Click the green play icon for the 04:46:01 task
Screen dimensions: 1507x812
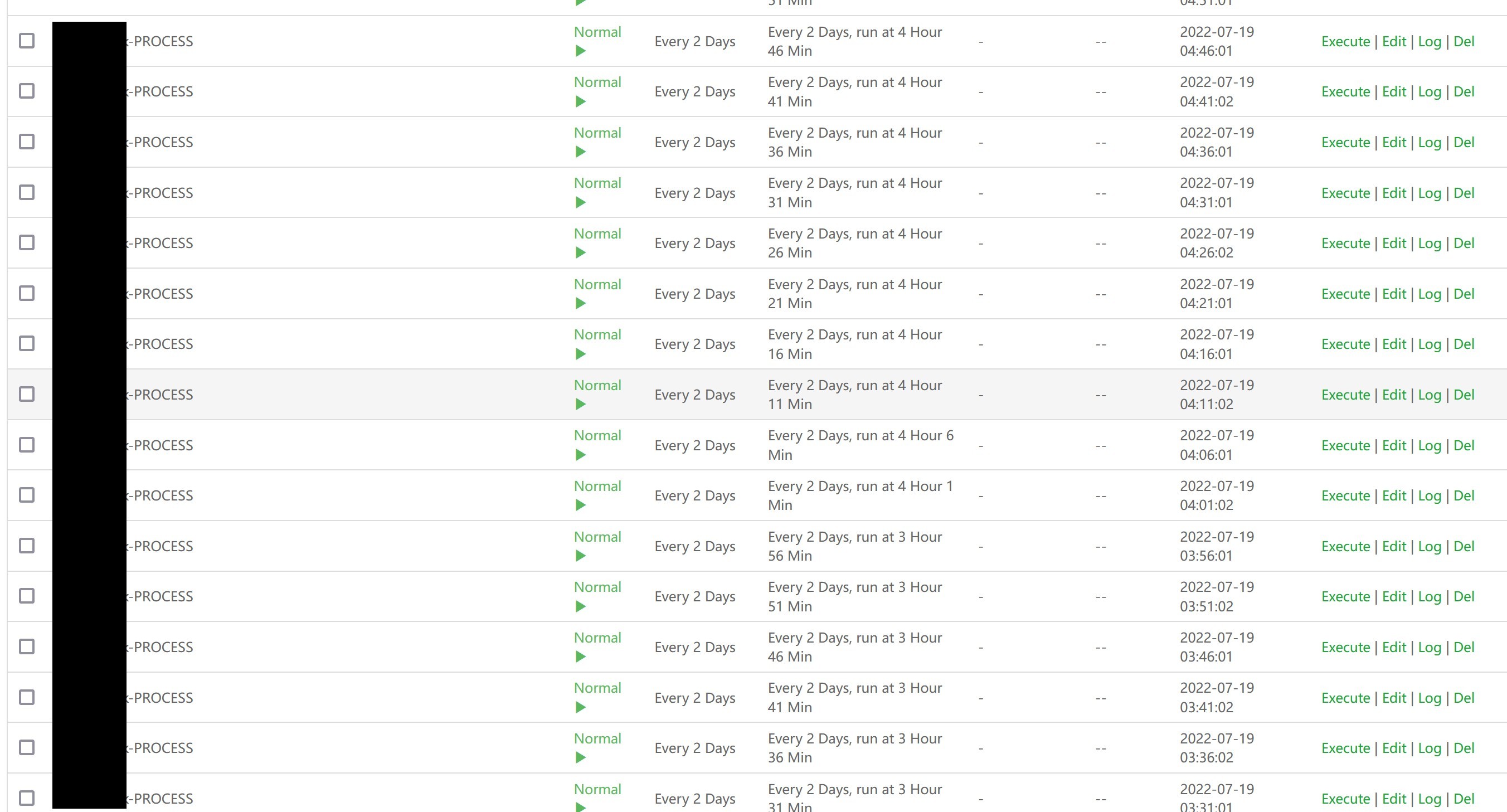coord(580,51)
